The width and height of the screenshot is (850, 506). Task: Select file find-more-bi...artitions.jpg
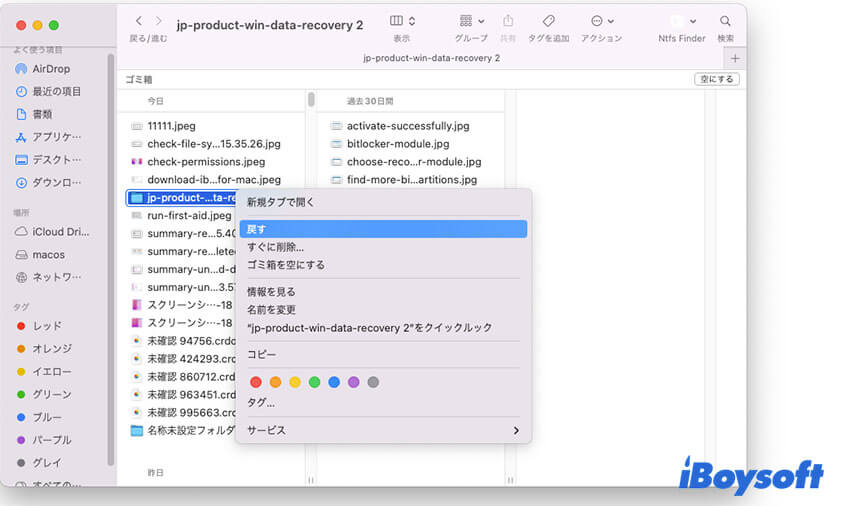coord(404,180)
